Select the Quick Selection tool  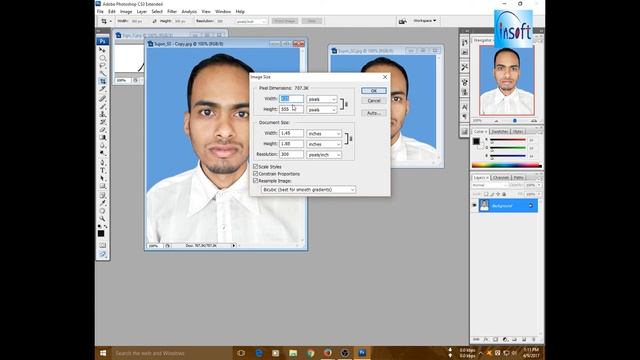(102, 73)
